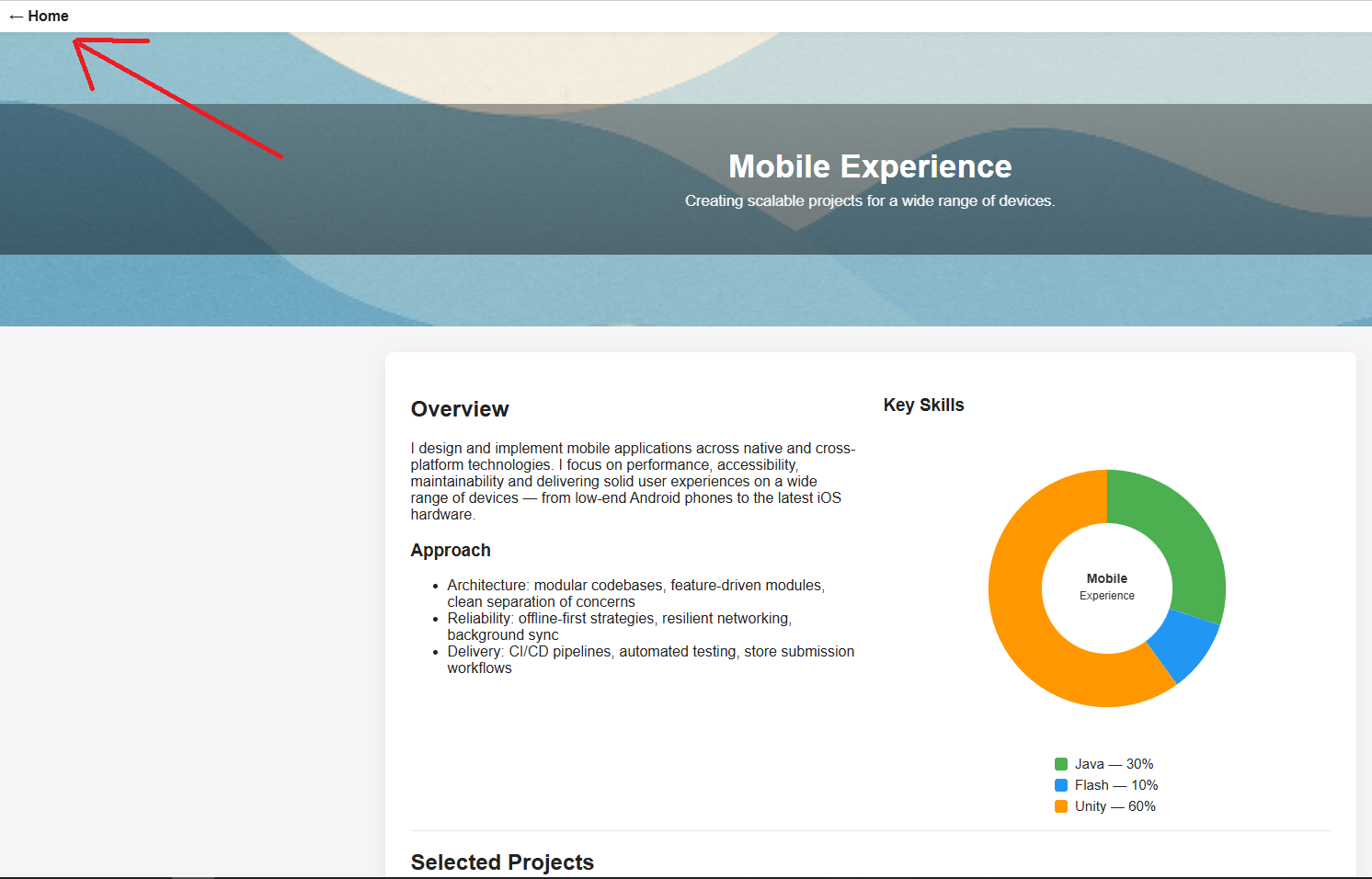Select the "Java — 30%" legend label
1372x879 pixels.
click(x=1114, y=764)
